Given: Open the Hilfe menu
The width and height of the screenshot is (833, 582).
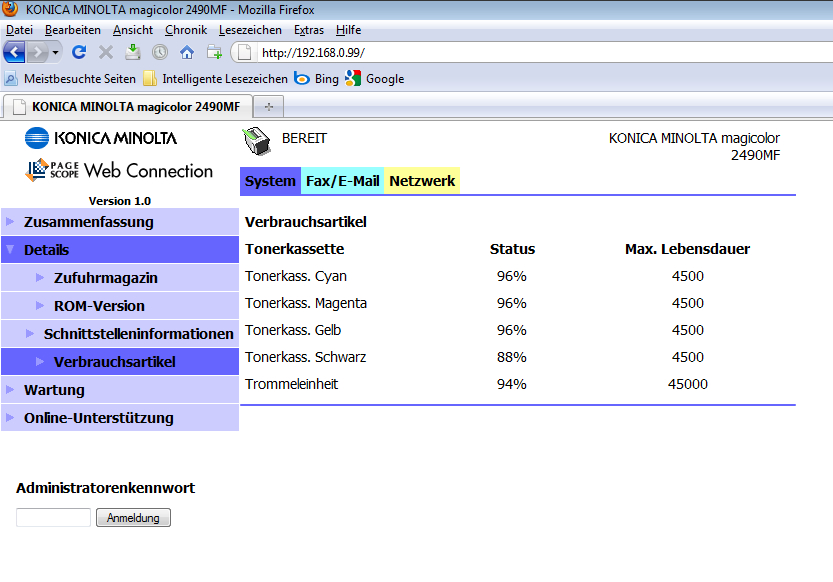Looking at the screenshot, I should (x=348, y=30).
